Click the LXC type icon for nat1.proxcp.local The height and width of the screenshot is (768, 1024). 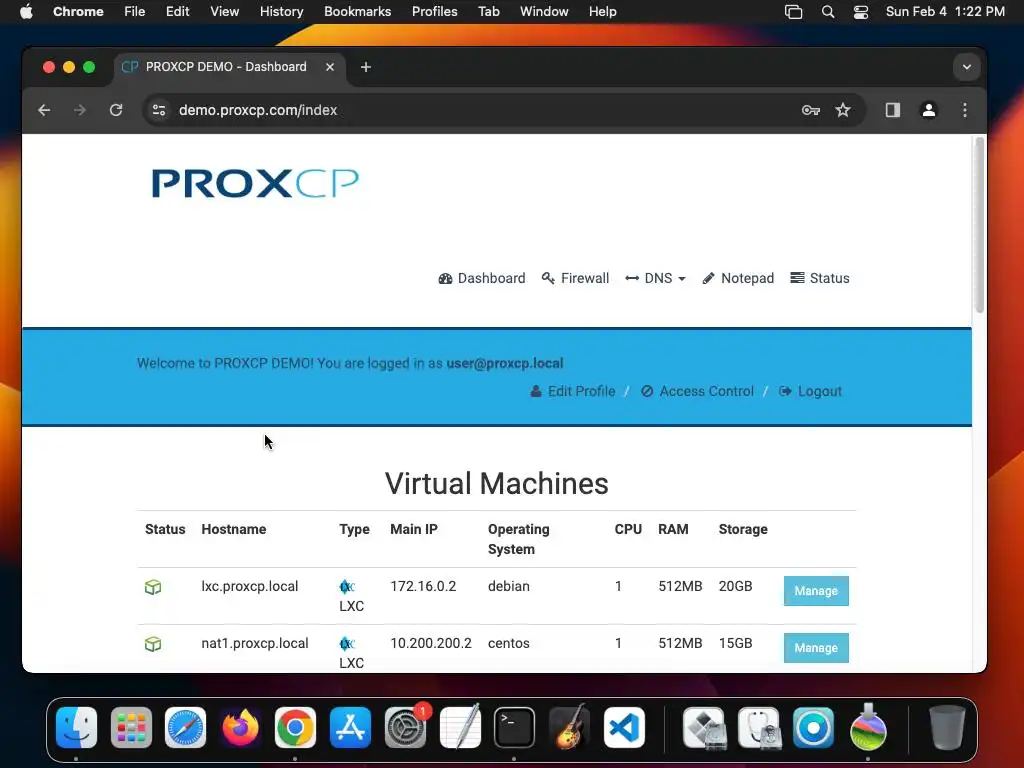[x=347, y=643]
